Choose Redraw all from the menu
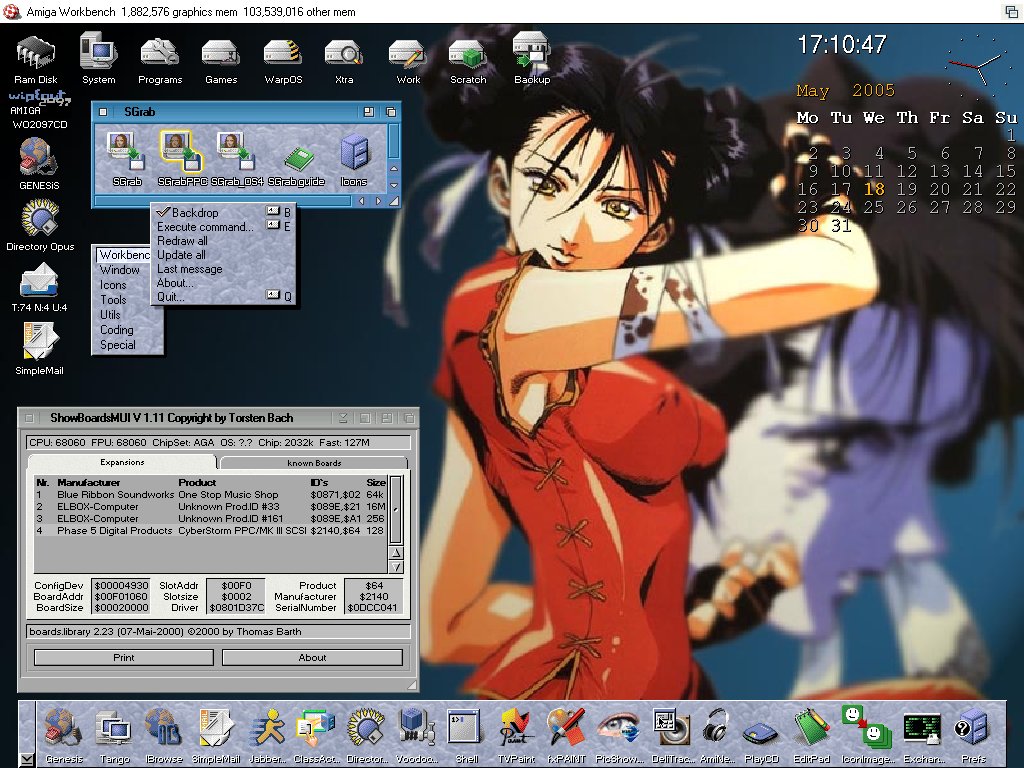Viewport: 1024px width, 768px height. click(223, 241)
